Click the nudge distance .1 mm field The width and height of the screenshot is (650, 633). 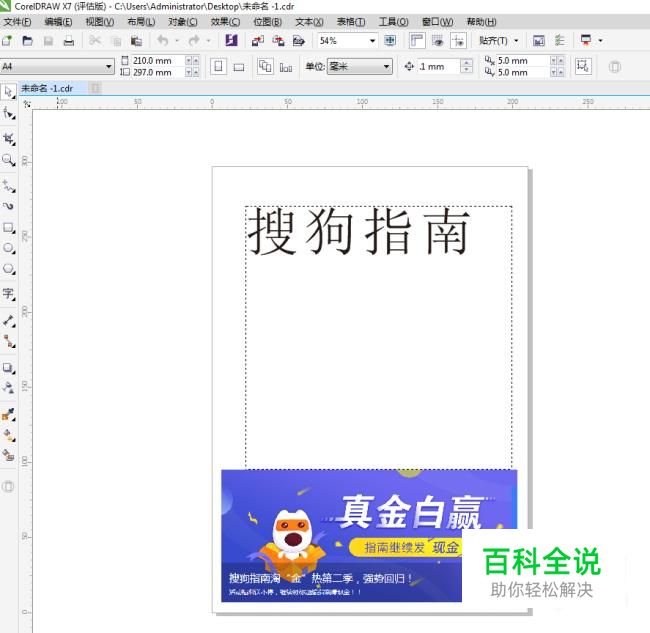click(438, 66)
